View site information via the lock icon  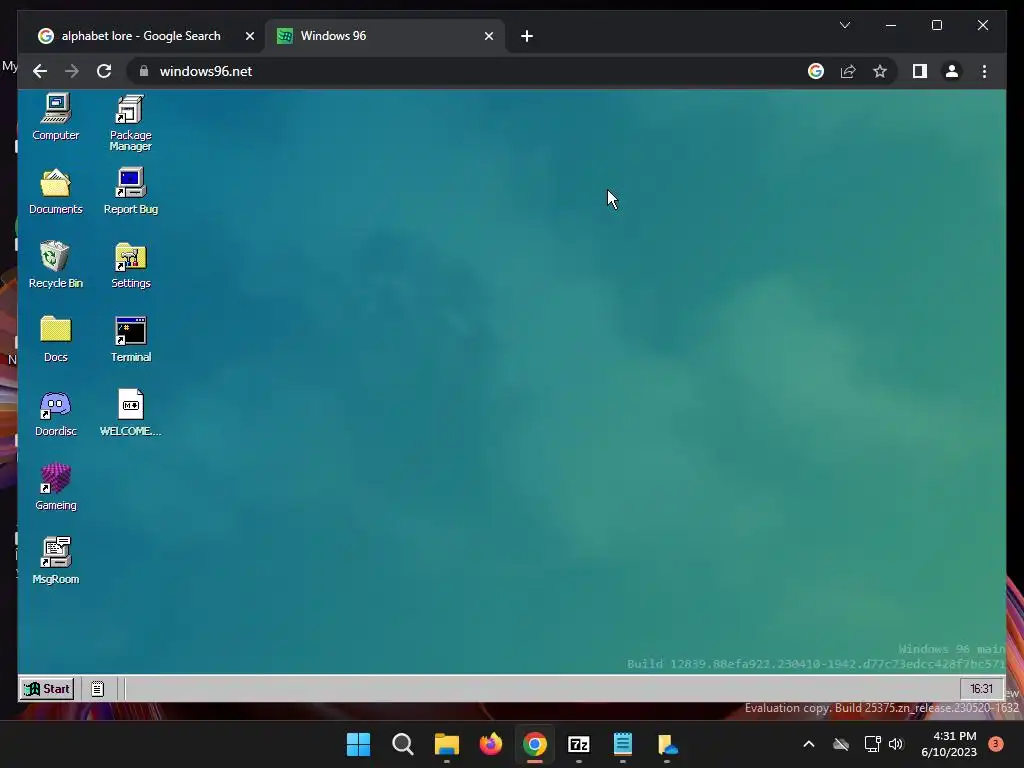point(144,71)
